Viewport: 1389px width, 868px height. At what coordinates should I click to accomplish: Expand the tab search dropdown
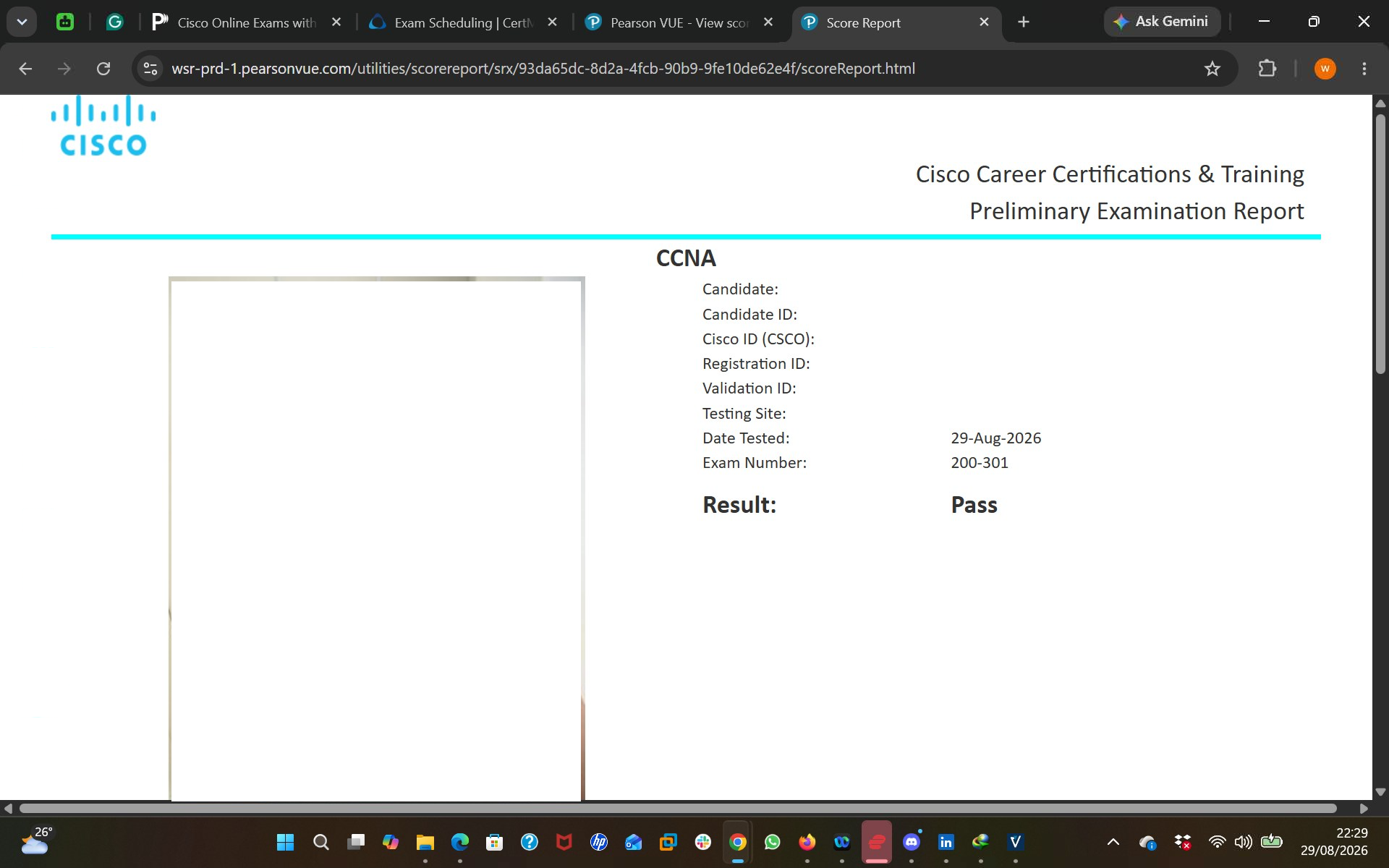click(x=22, y=22)
